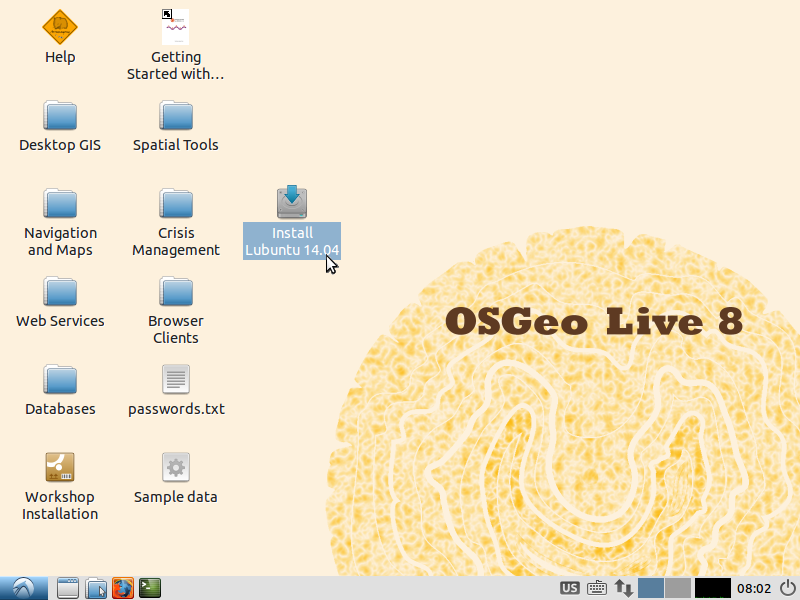Click the black CPU monitor applet
The height and width of the screenshot is (600, 800).
(x=713, y=588)
